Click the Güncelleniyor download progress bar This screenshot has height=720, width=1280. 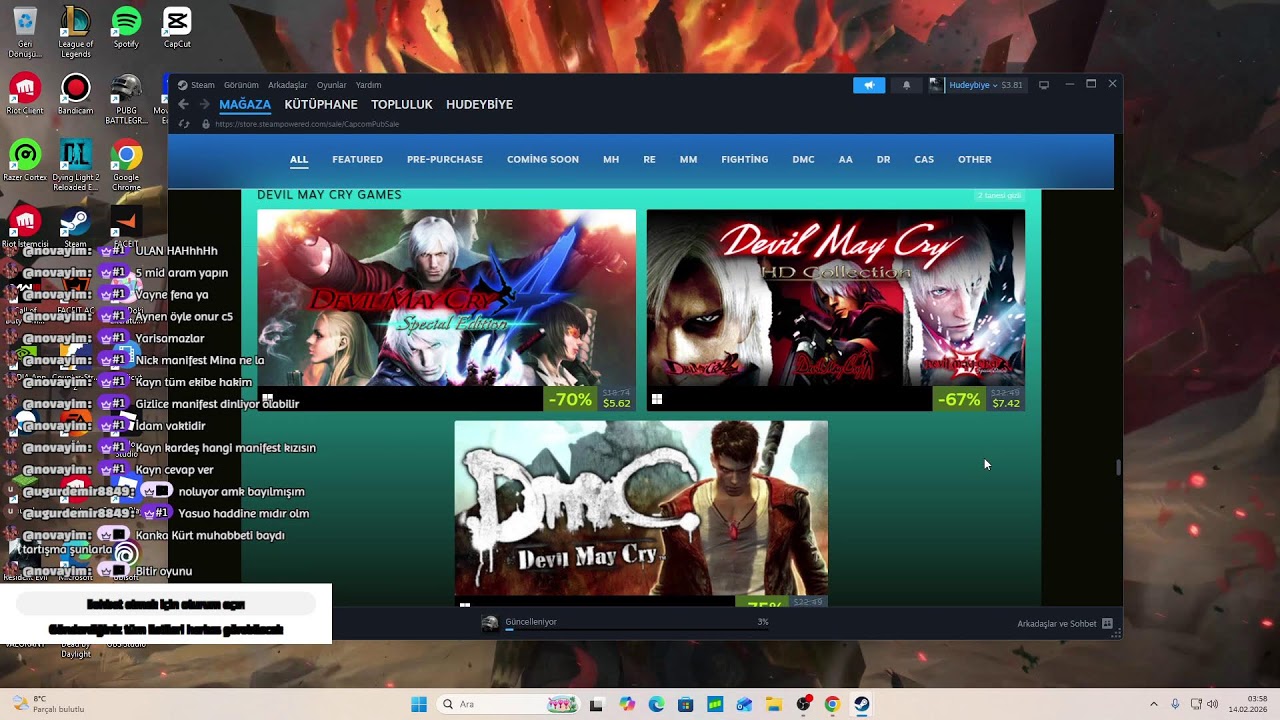point(637,629)
